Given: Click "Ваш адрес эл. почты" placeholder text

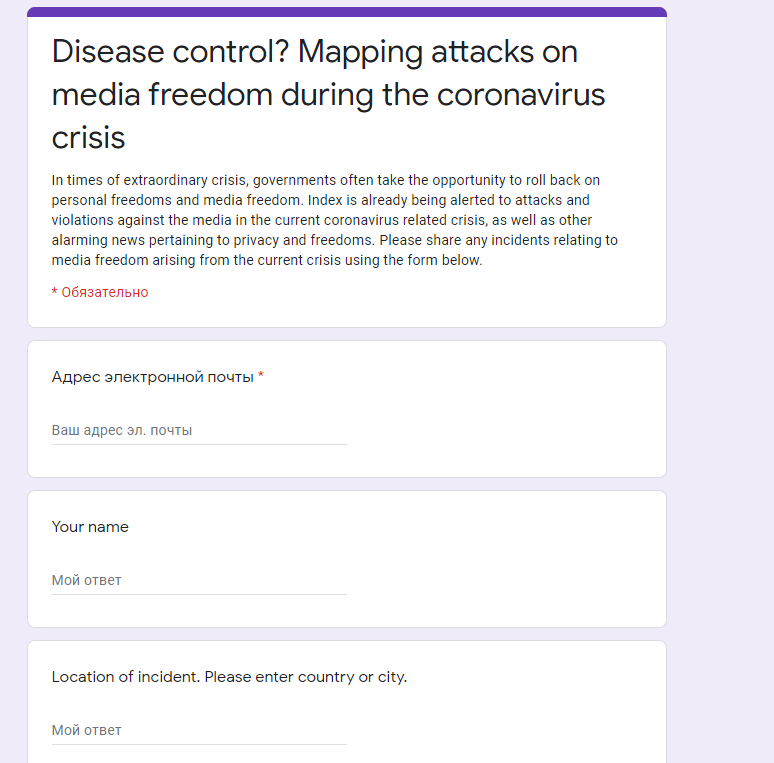Looking at the screenshot, I should [122, 431].
